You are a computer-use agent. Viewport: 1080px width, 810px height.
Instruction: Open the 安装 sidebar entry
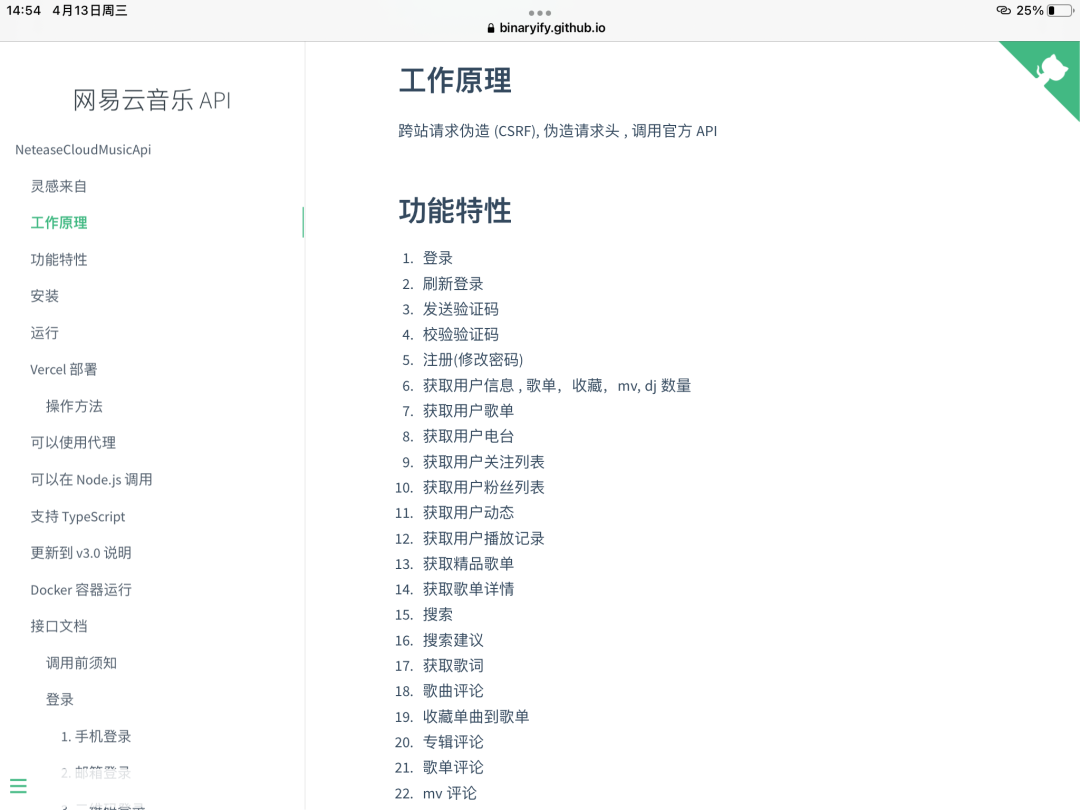(45, 296)
